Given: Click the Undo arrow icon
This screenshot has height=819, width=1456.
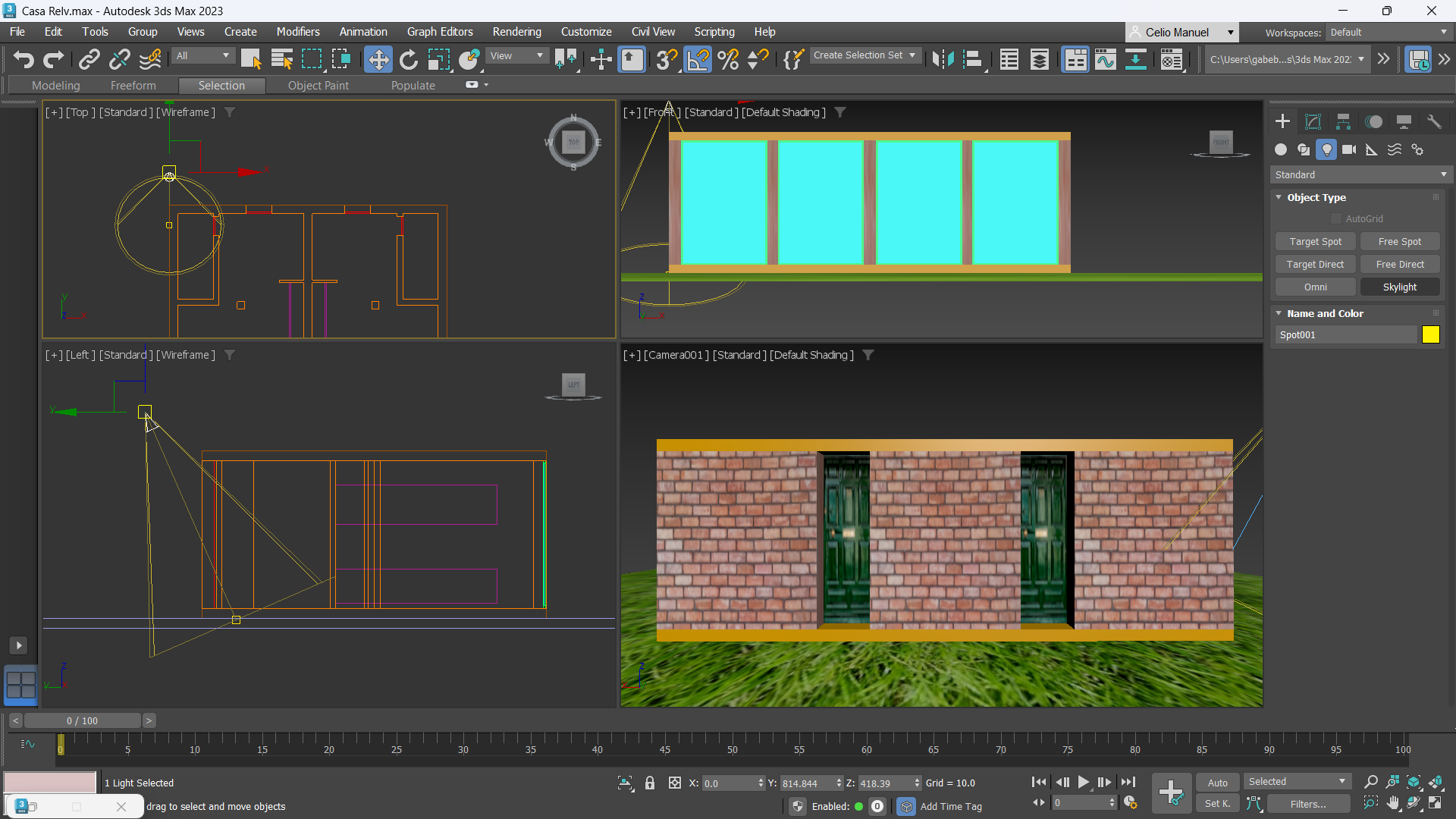Looking at the screenshot, I should pyautogui.click(x=24, y=59).
